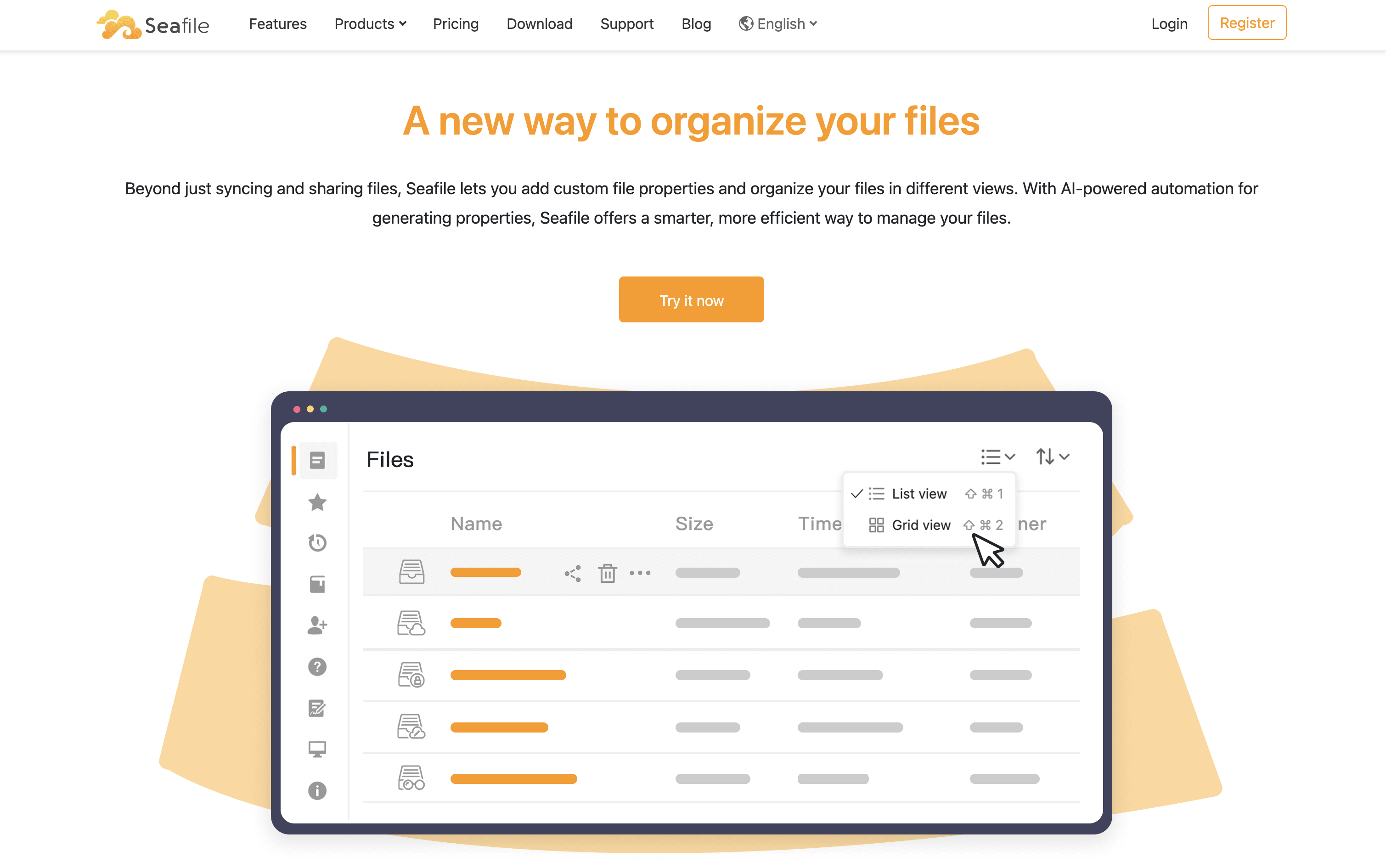Click the Login link
The width and height of the screenshot is (1386, 868).
(x=1169, y=23)
